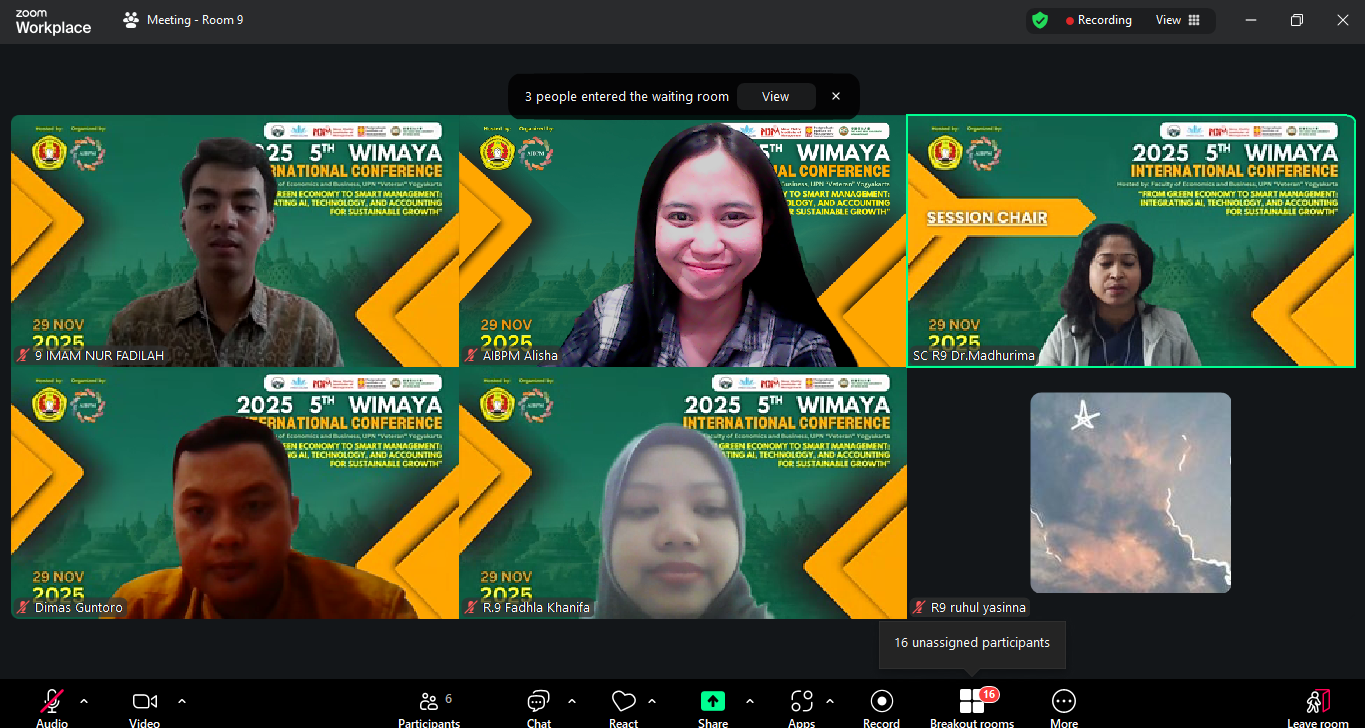The image size is (1365, 728).
Task: Expand the chevron next to Share
Action: 750,701
